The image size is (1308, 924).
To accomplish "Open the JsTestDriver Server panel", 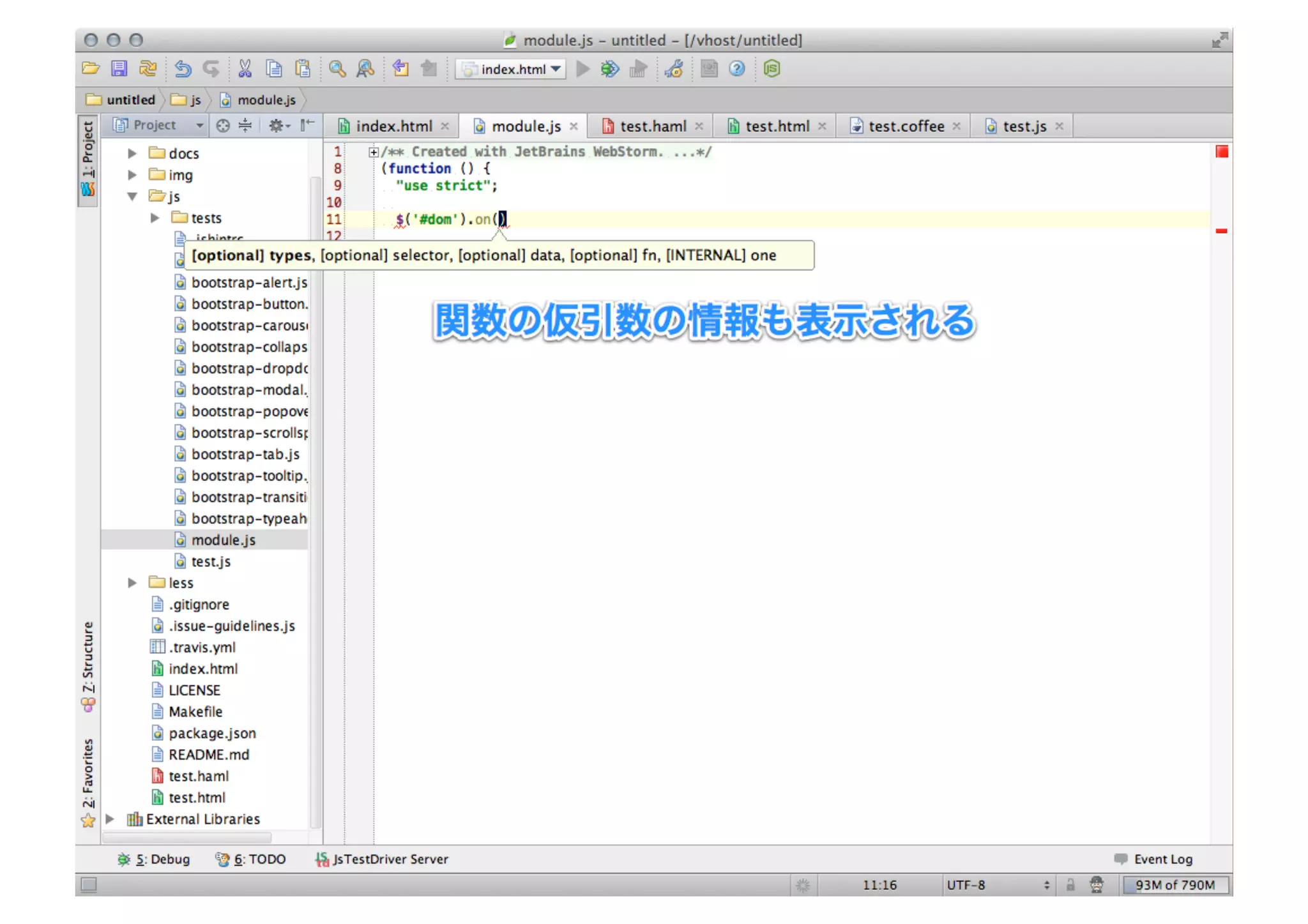I will (x=383, y=859).
